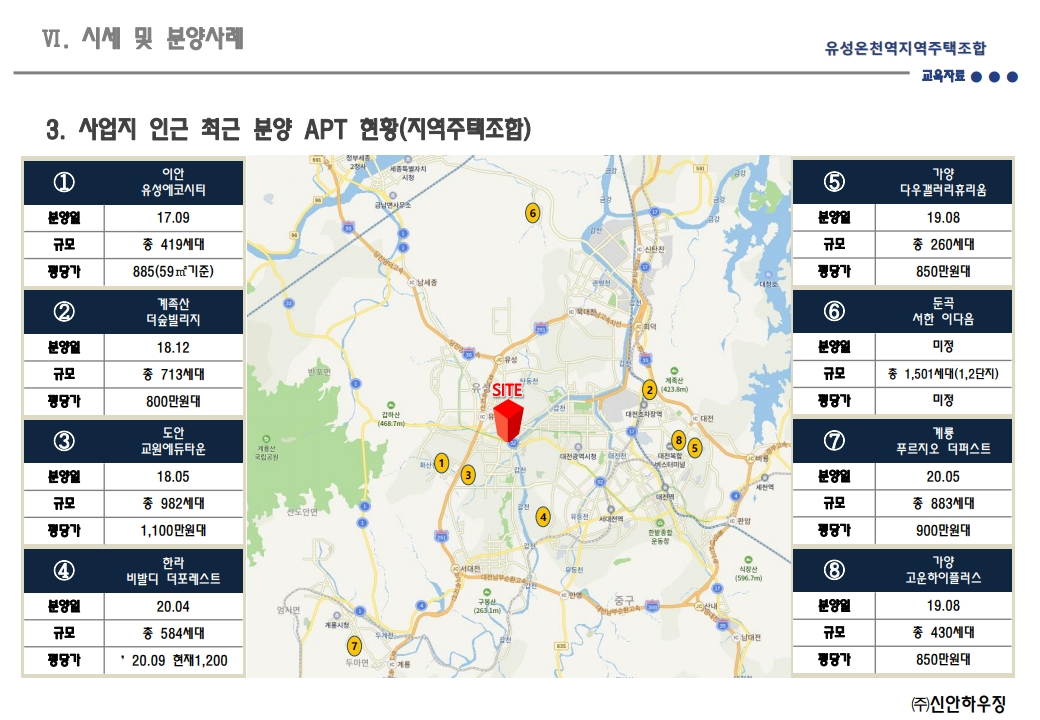Click the 이안 유성에코시티 header
The height and width of the screenshot is (720, 1040).
173,182
